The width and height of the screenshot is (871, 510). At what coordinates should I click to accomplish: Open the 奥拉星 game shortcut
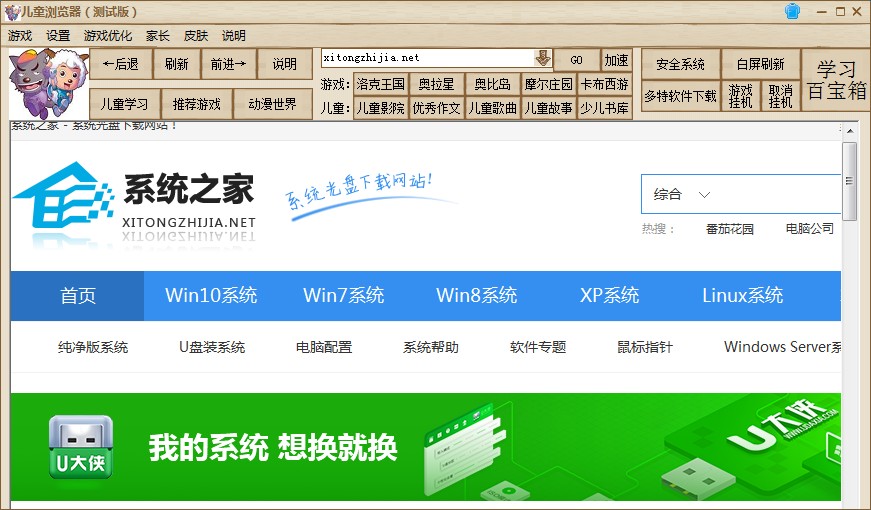[437, 84]
